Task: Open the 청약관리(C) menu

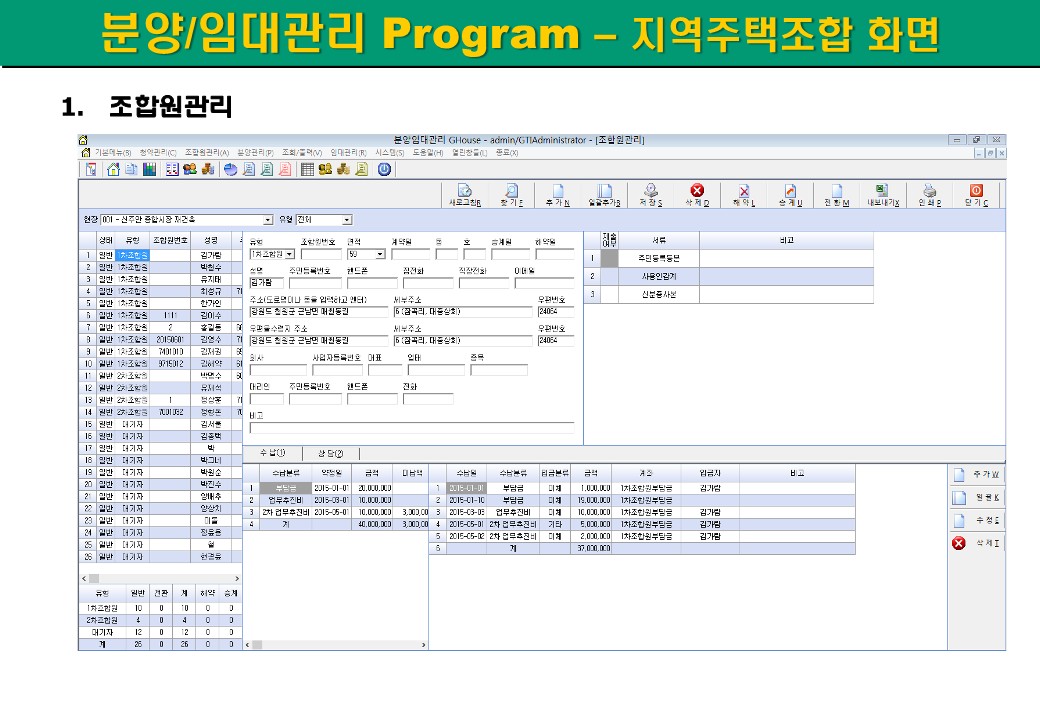Action: click(x=157, y=152)
